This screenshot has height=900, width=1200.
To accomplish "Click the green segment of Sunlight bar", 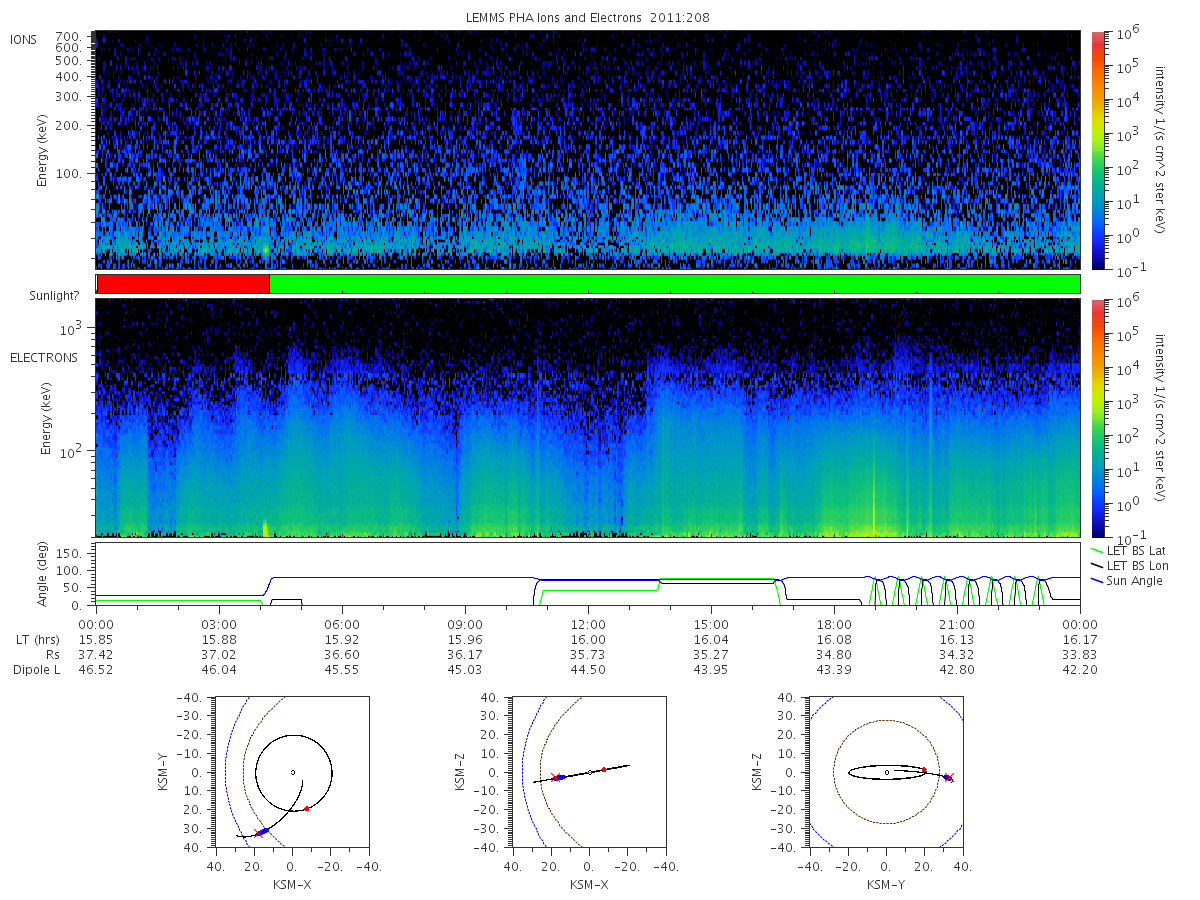I will [675, 284].
